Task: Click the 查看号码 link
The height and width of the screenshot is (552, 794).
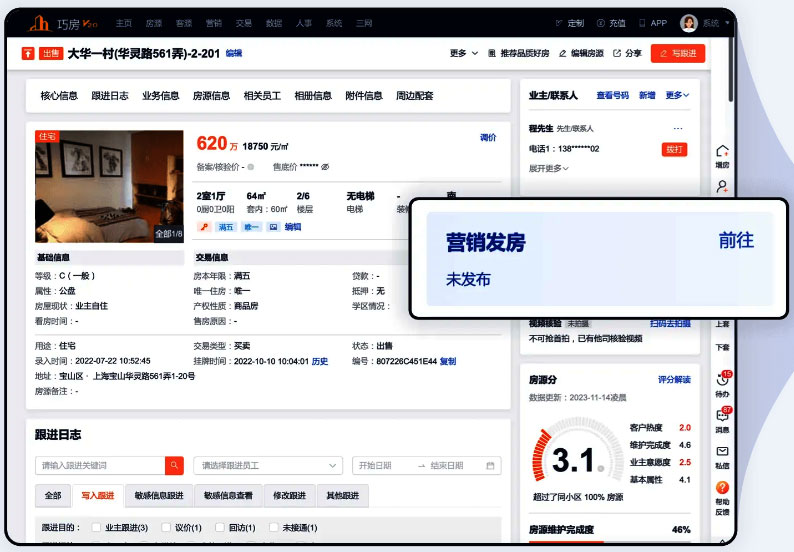Action: [x=612, y=95]
